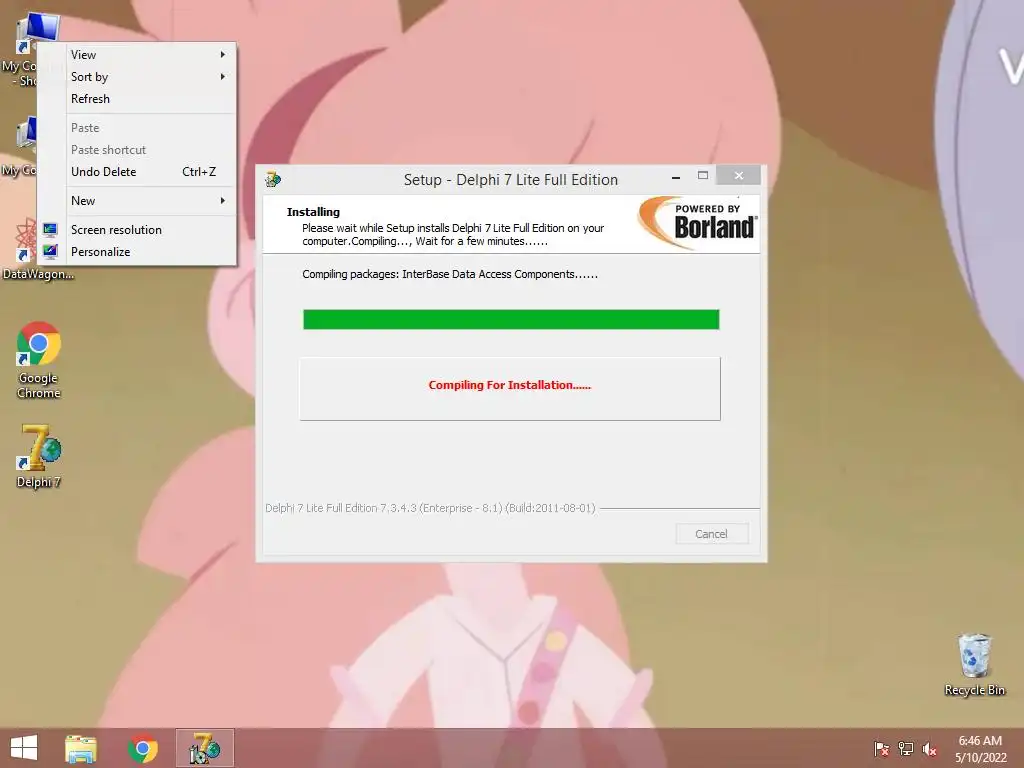
Task: Click the Borland logo in the setup header
Action: 697,223
